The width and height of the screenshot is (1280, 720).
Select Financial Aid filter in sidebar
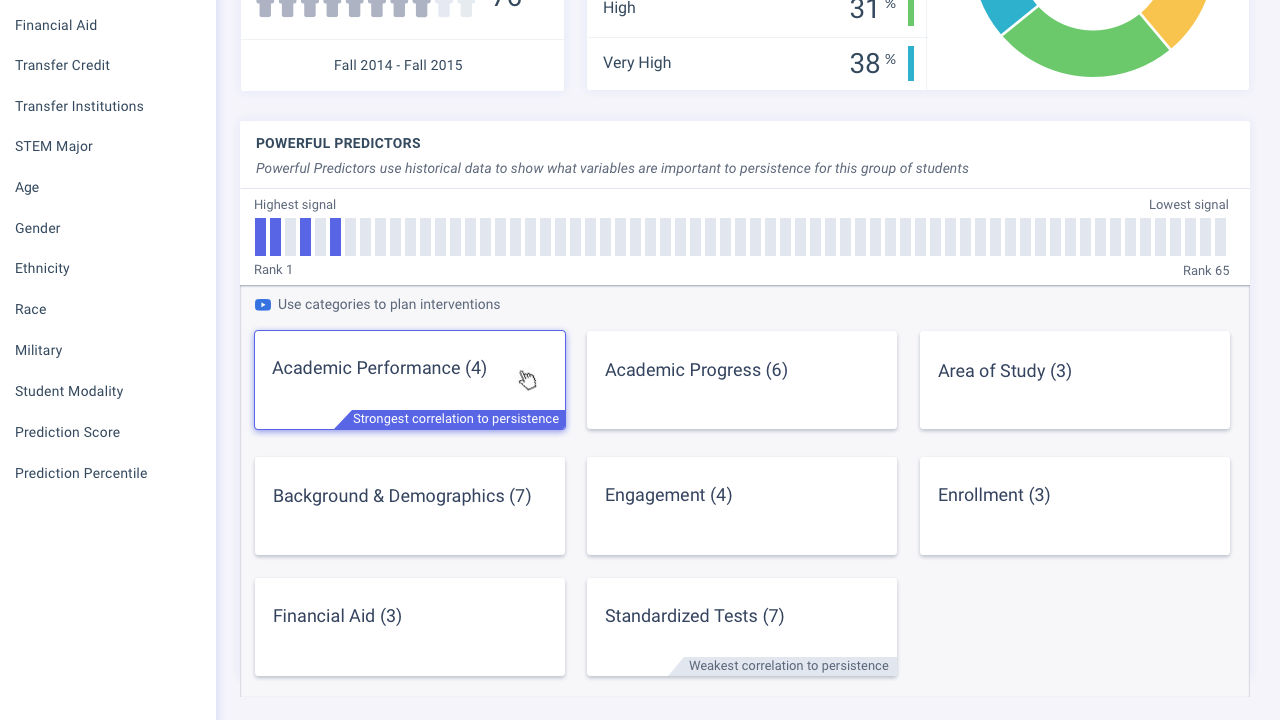56,25
